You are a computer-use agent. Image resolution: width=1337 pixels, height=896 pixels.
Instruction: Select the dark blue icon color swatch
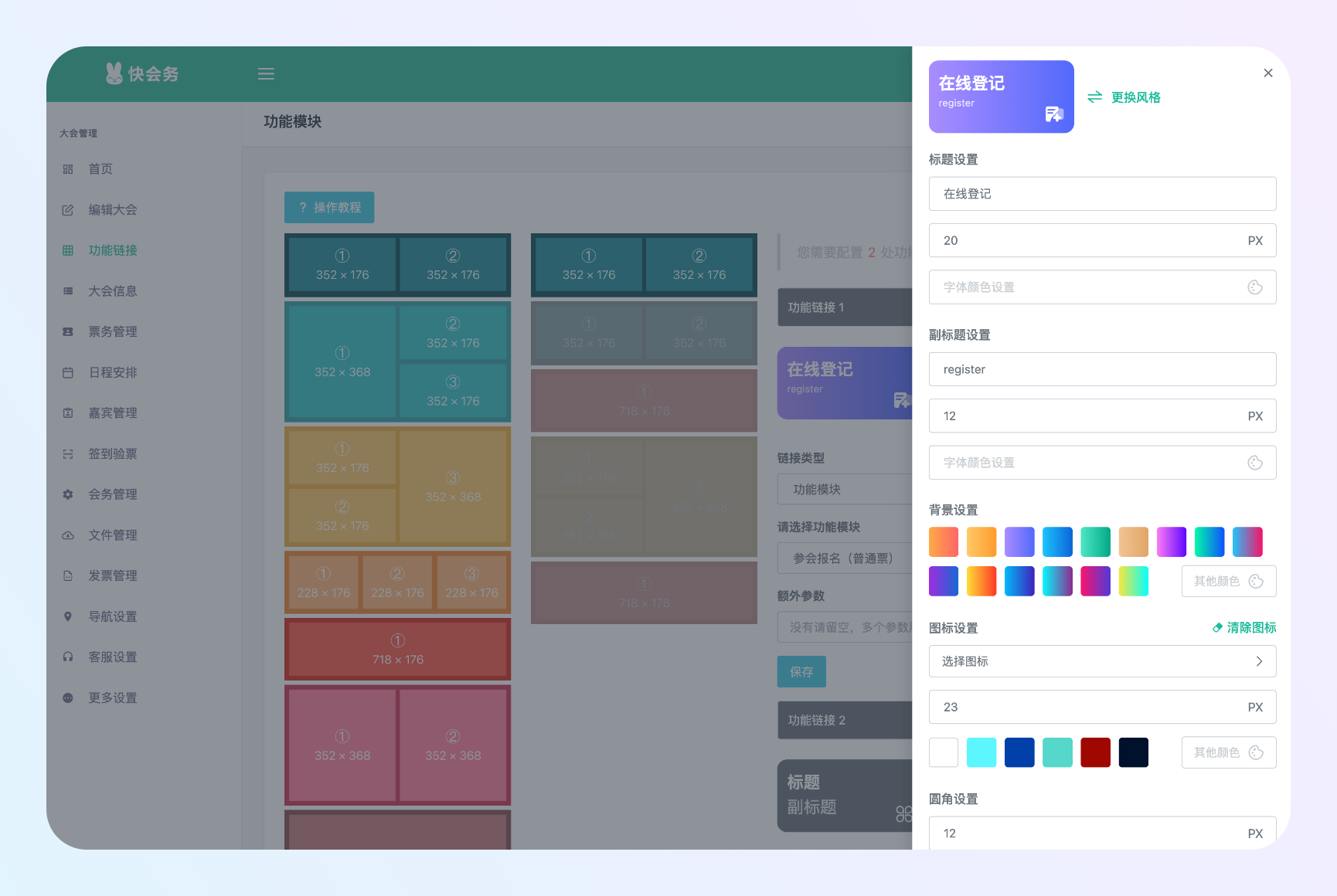pos(1019,752)
